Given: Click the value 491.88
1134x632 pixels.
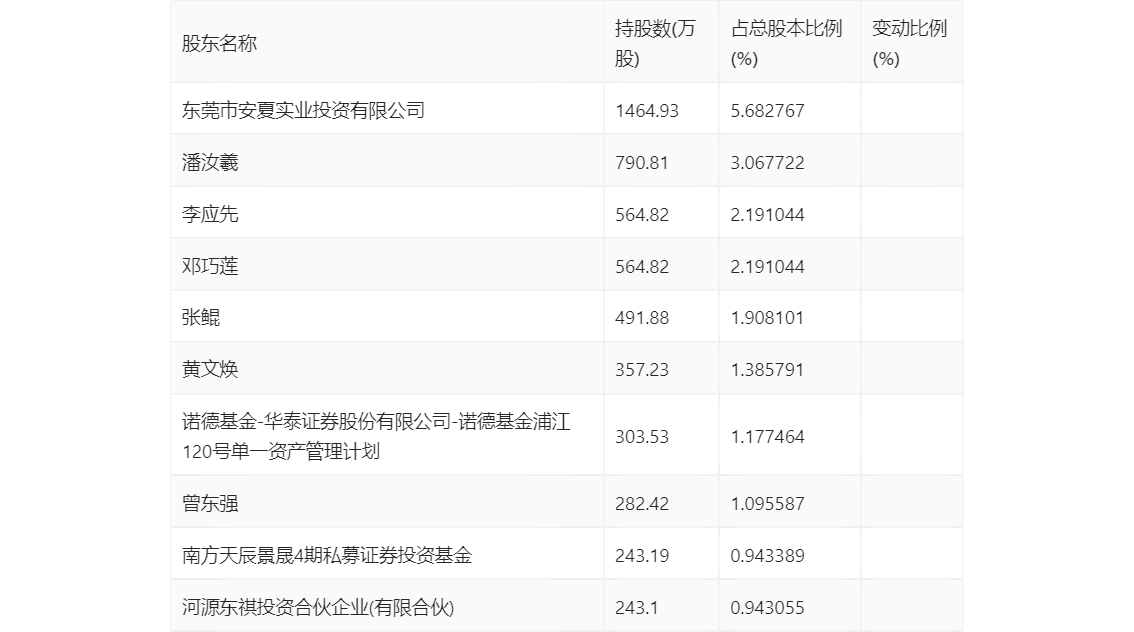Looking at the screenshot, I should 642,318.
